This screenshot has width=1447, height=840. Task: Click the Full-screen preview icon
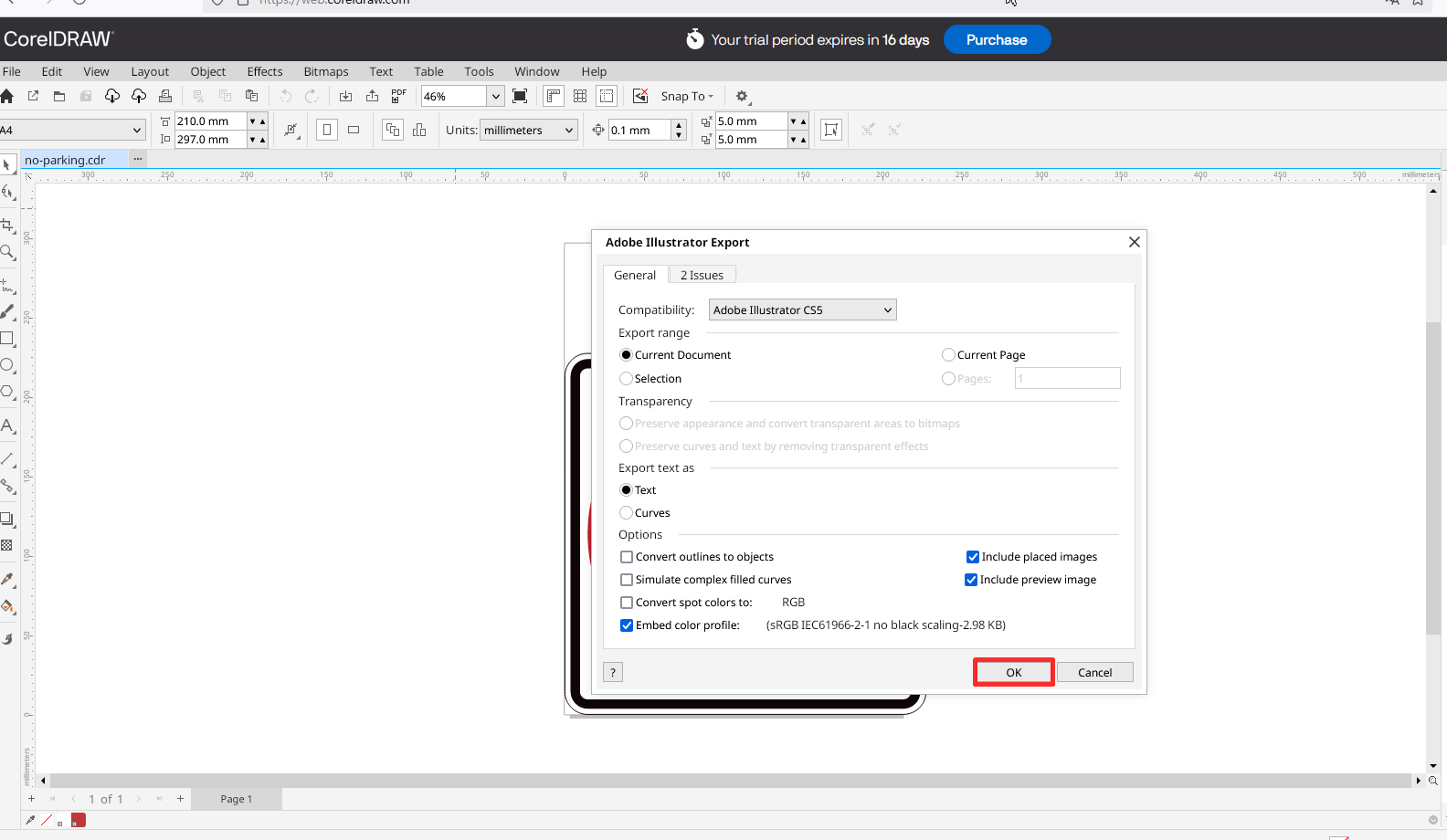(x=520, y=96)
